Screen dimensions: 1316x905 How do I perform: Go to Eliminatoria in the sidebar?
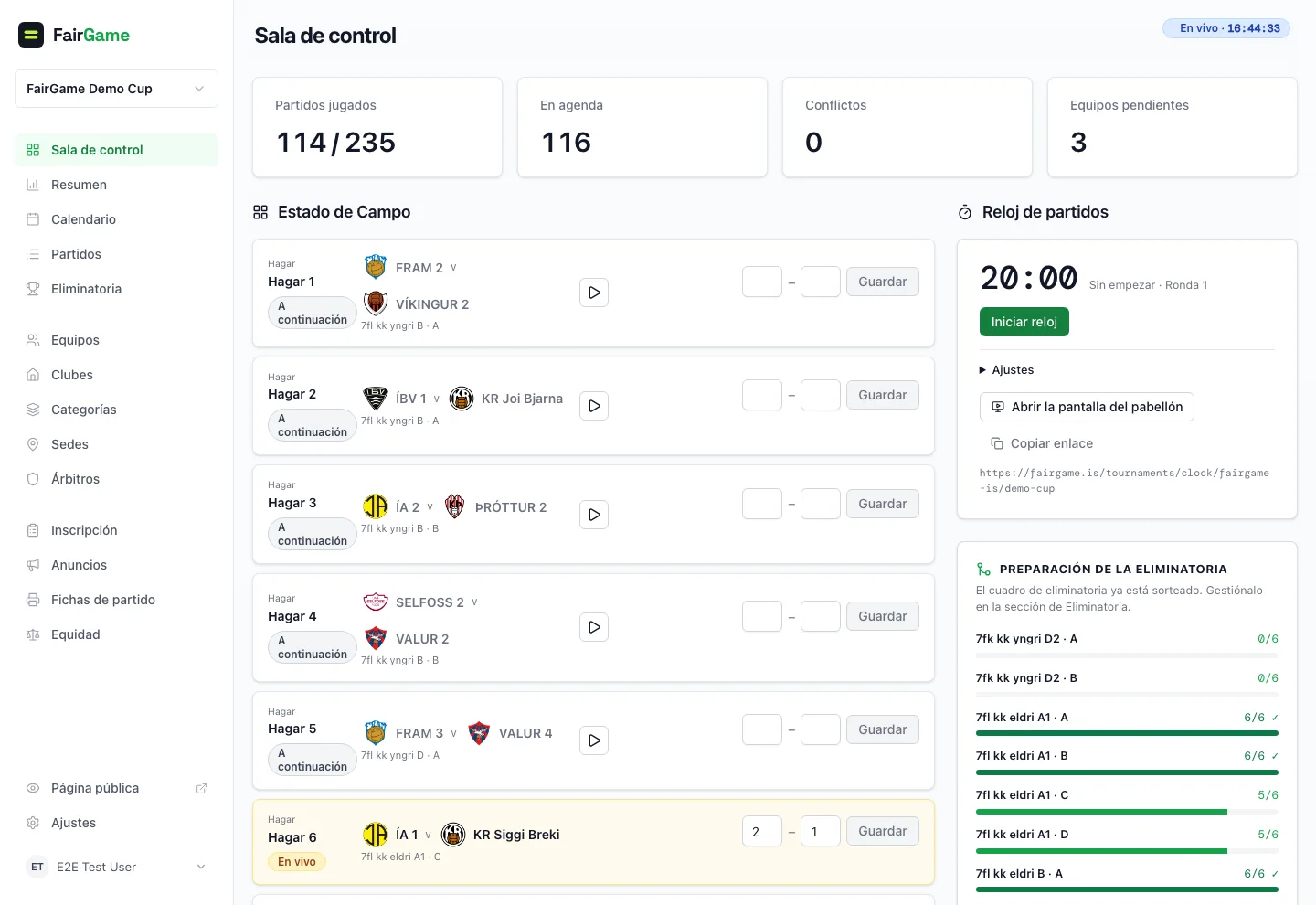click(x=116, y=289)
